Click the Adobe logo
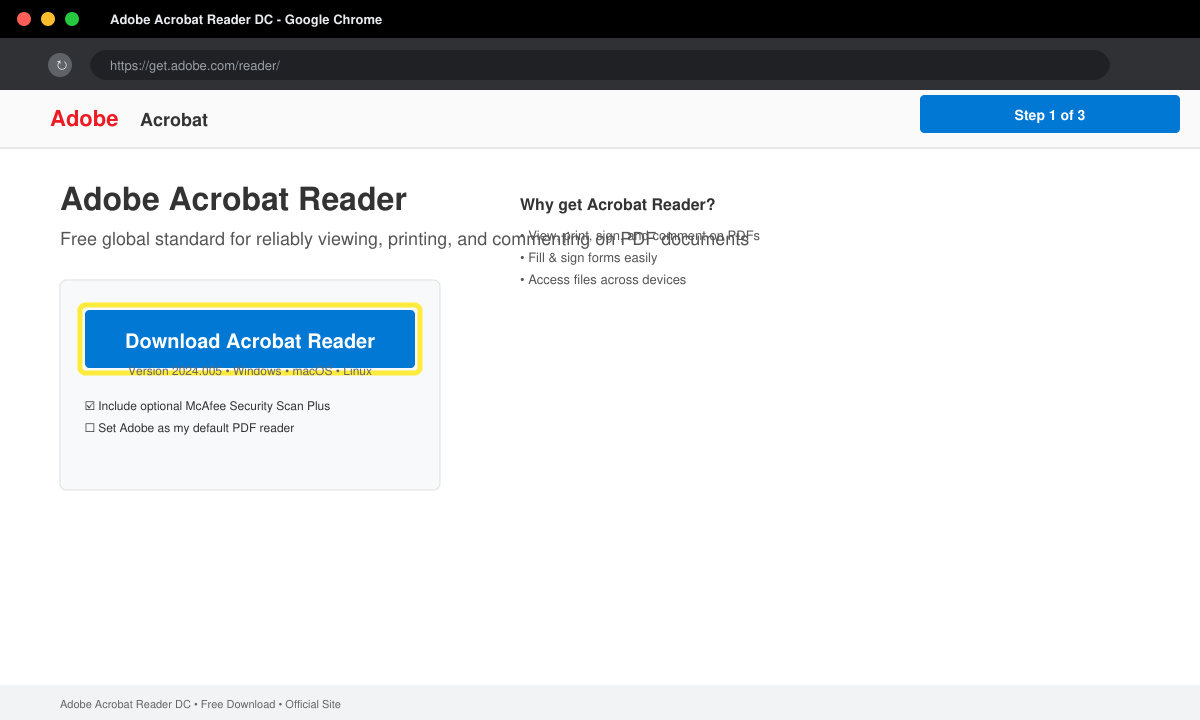Screen dimensions: 1200x720 [x=84, y=119]
